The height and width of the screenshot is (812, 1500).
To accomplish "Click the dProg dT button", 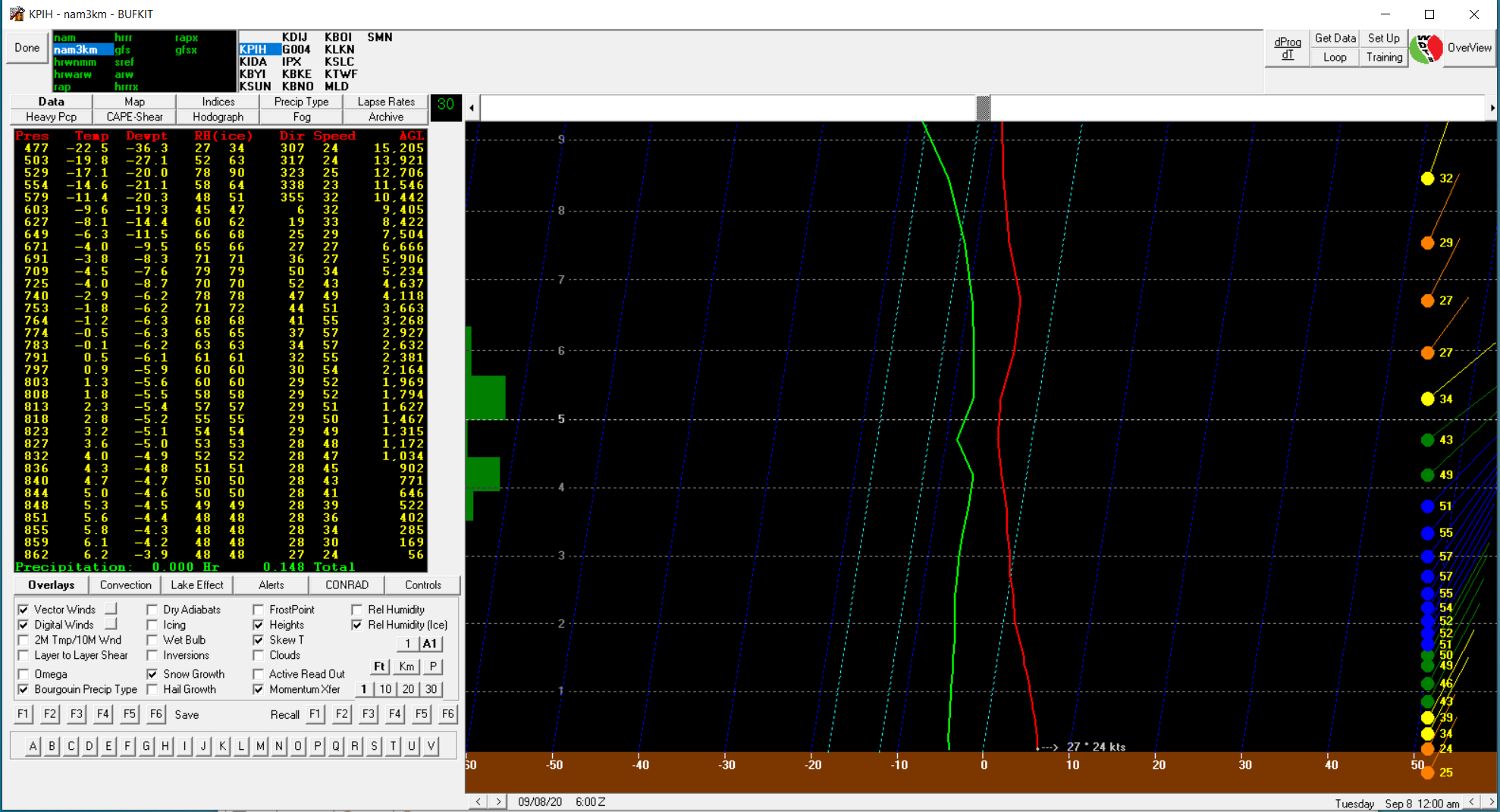I will 1288,49.
